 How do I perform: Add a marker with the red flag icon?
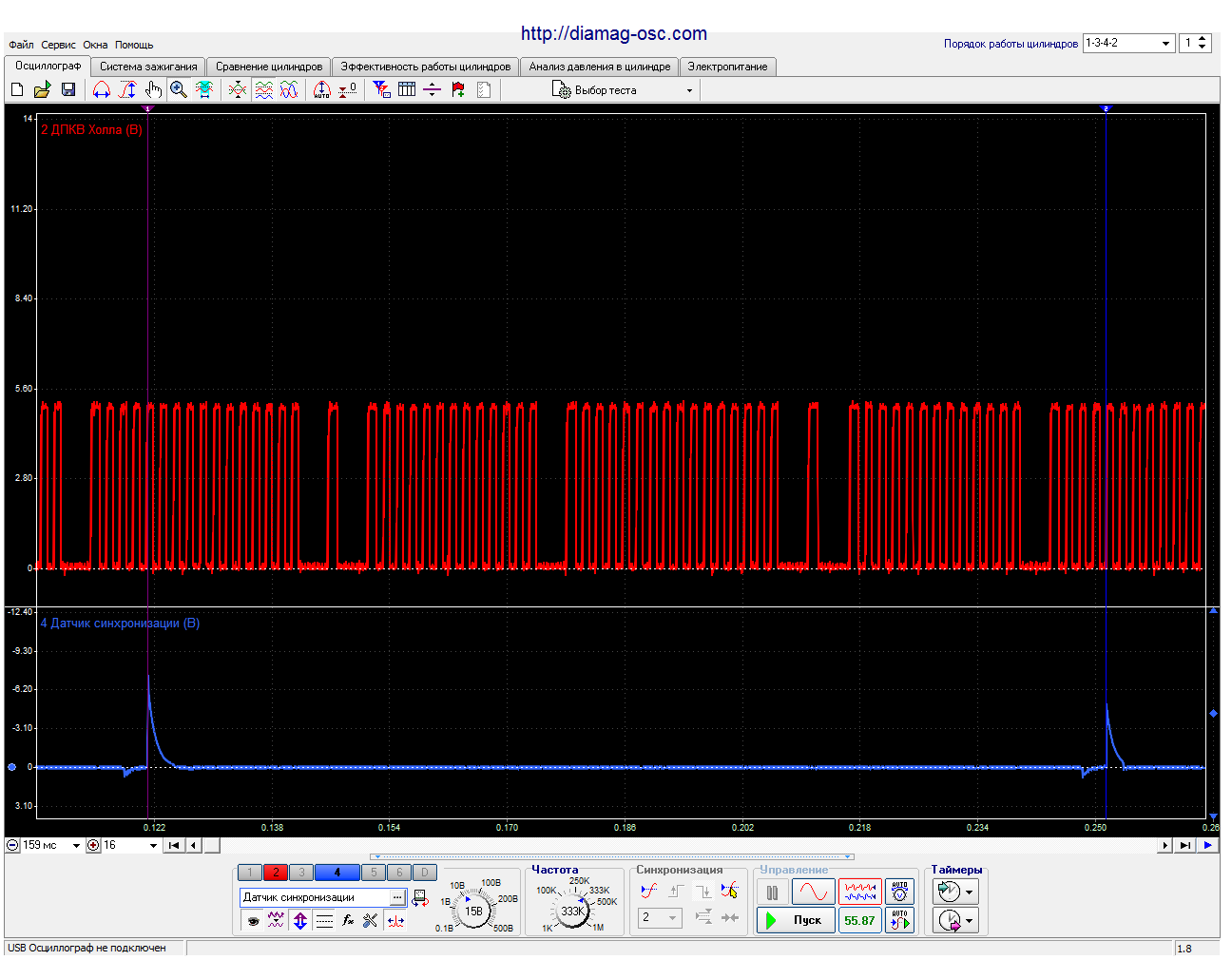coord(458,89)
